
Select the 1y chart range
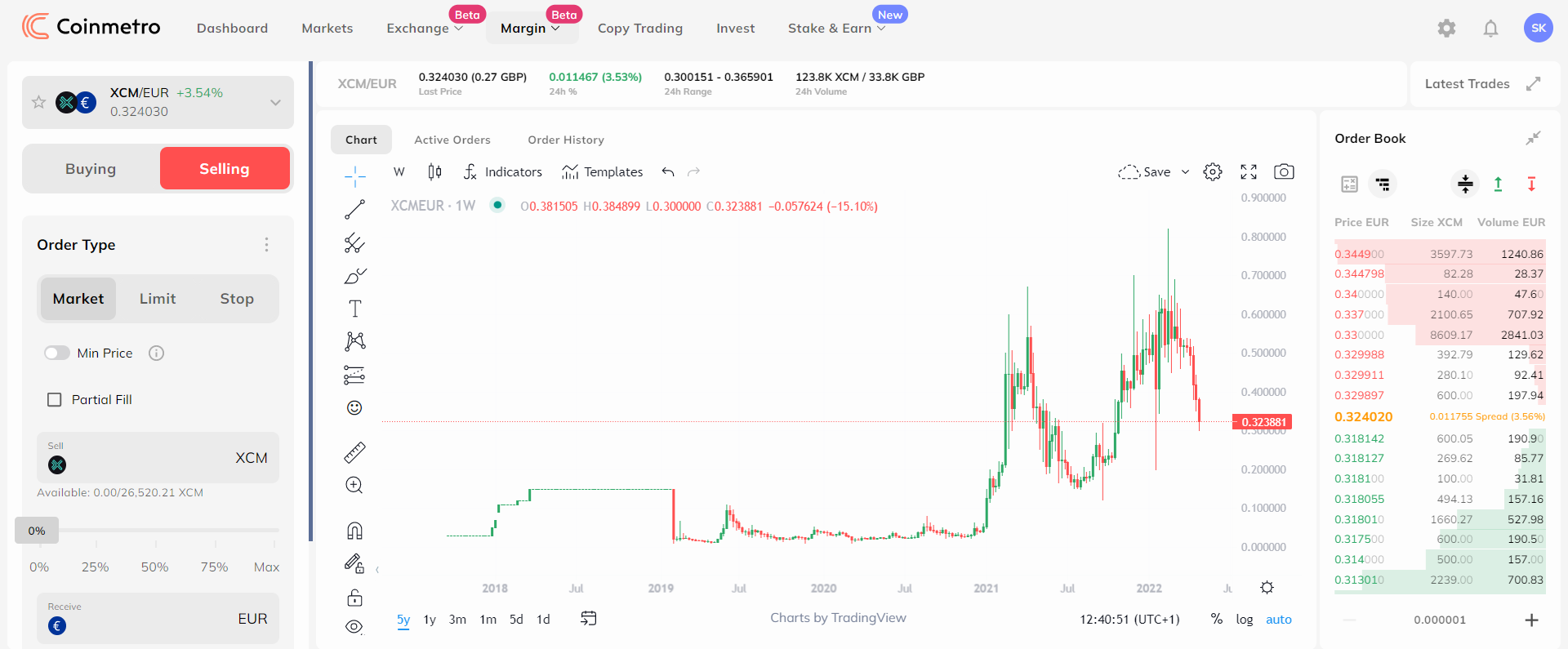[x=430, y=619]
